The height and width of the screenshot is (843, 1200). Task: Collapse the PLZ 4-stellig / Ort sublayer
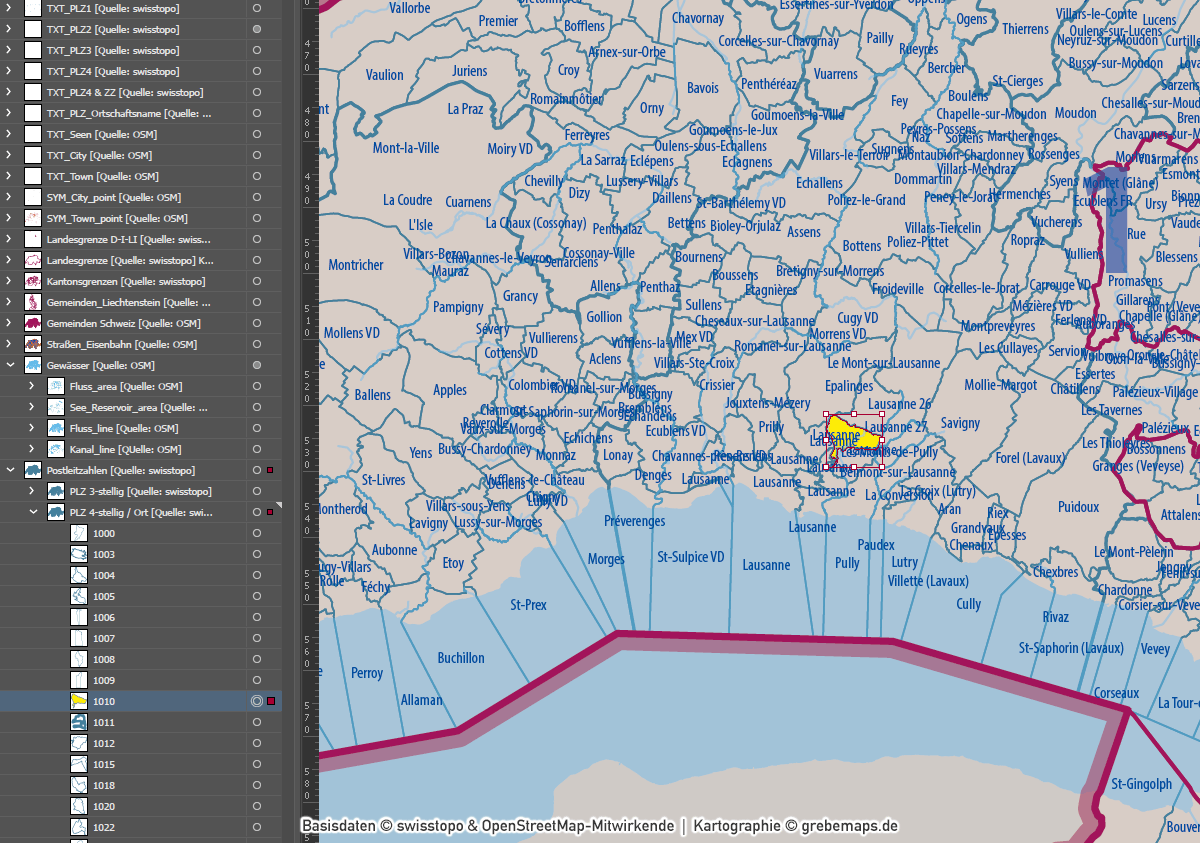point(32,512)
